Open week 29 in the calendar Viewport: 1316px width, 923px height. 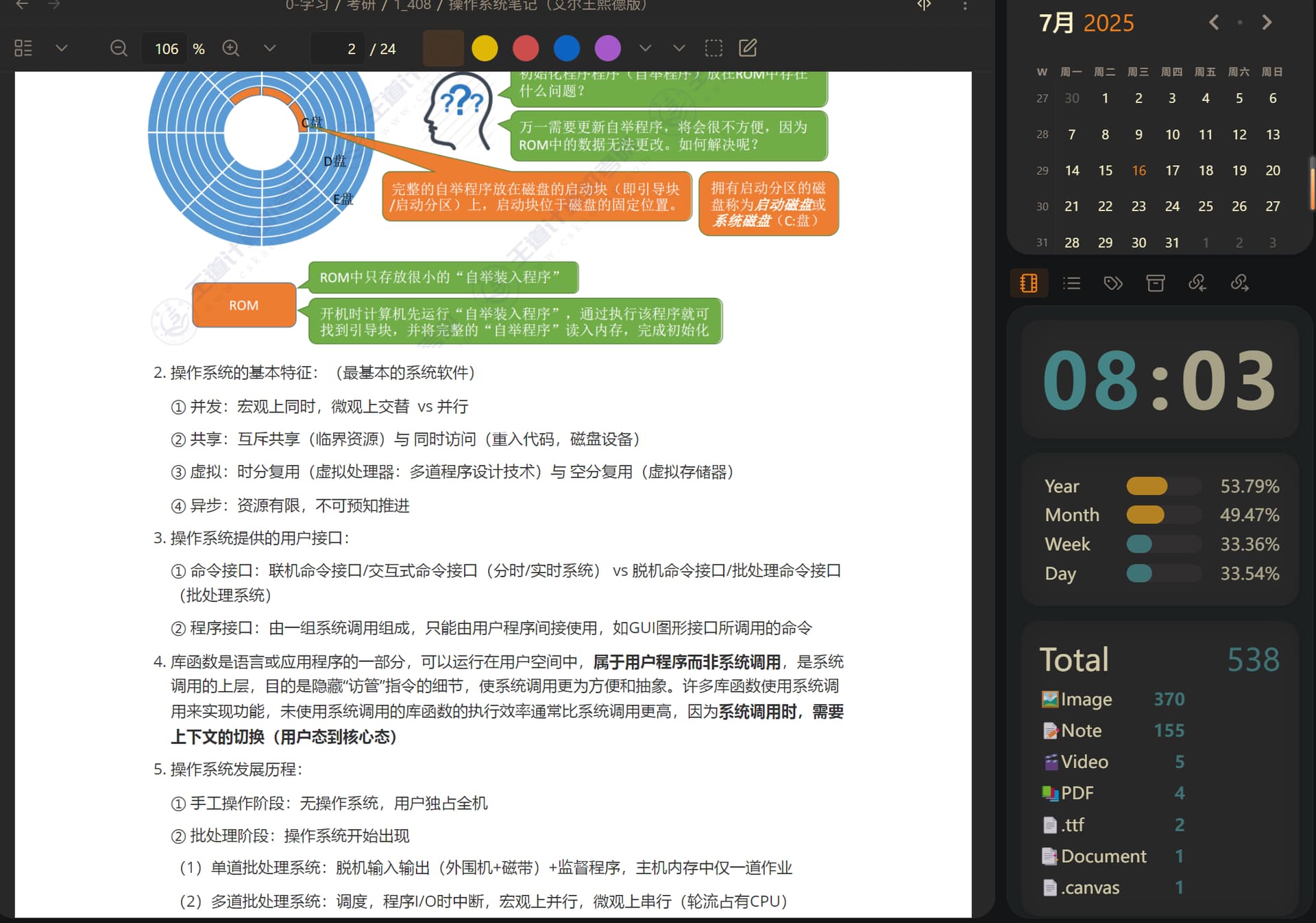pos(1042,170)
